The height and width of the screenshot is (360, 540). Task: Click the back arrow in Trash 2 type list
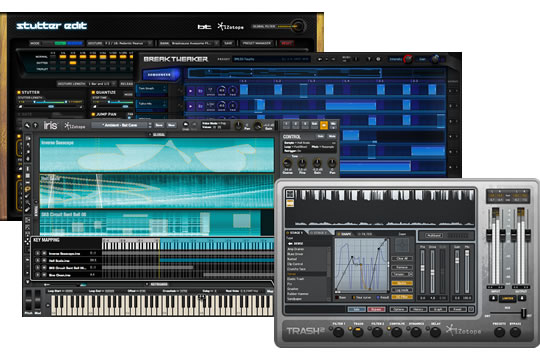point(290,243)
